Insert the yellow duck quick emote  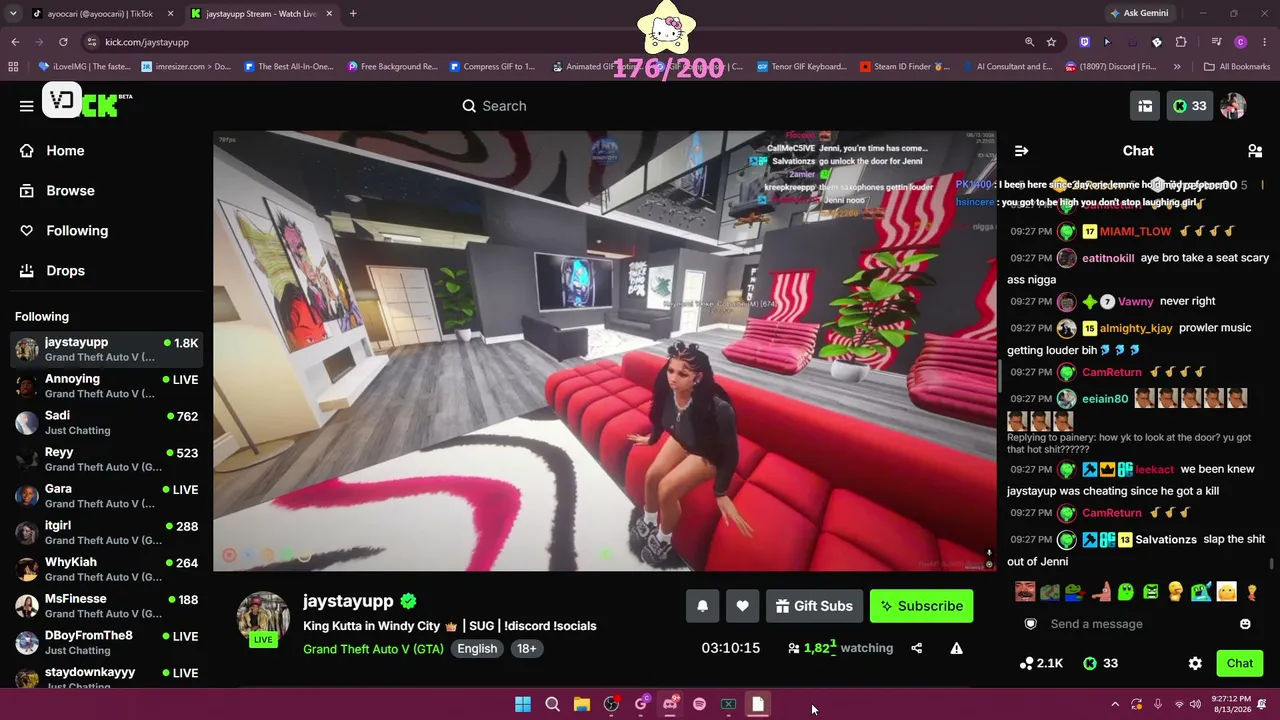pyautogui.click(x=1175, y=592)
